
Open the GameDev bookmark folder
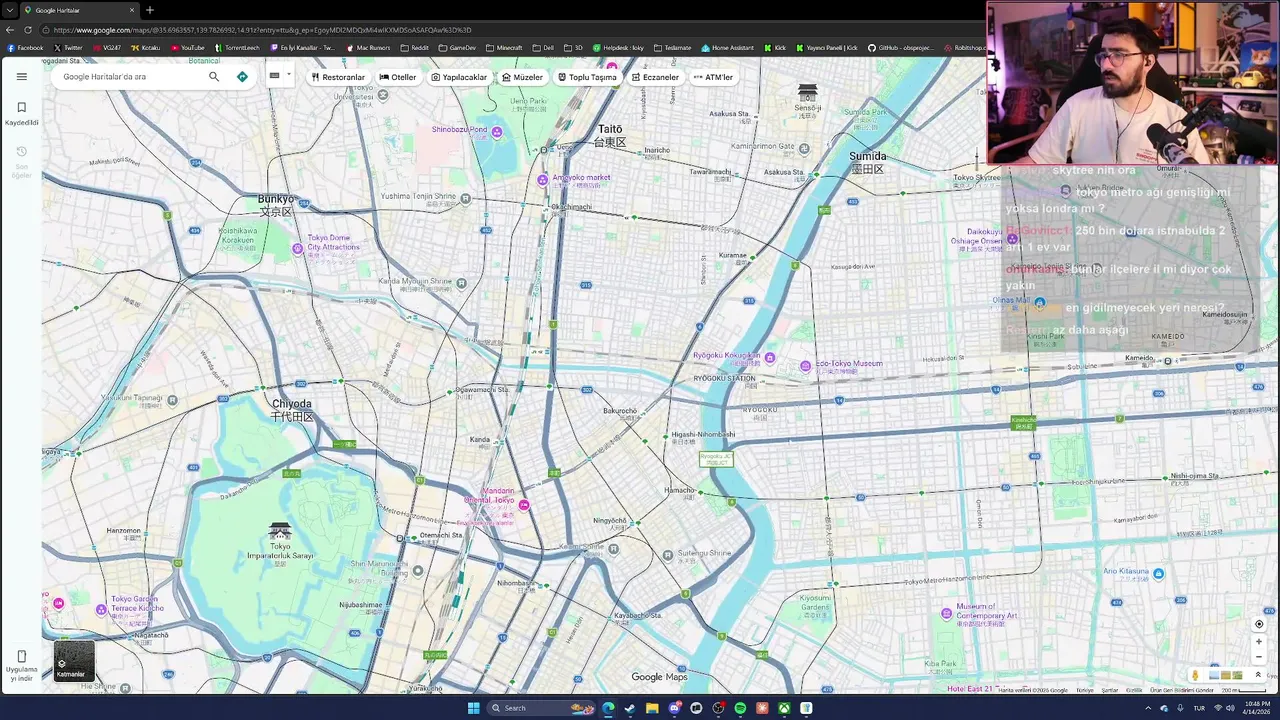[x=457, y=48]
